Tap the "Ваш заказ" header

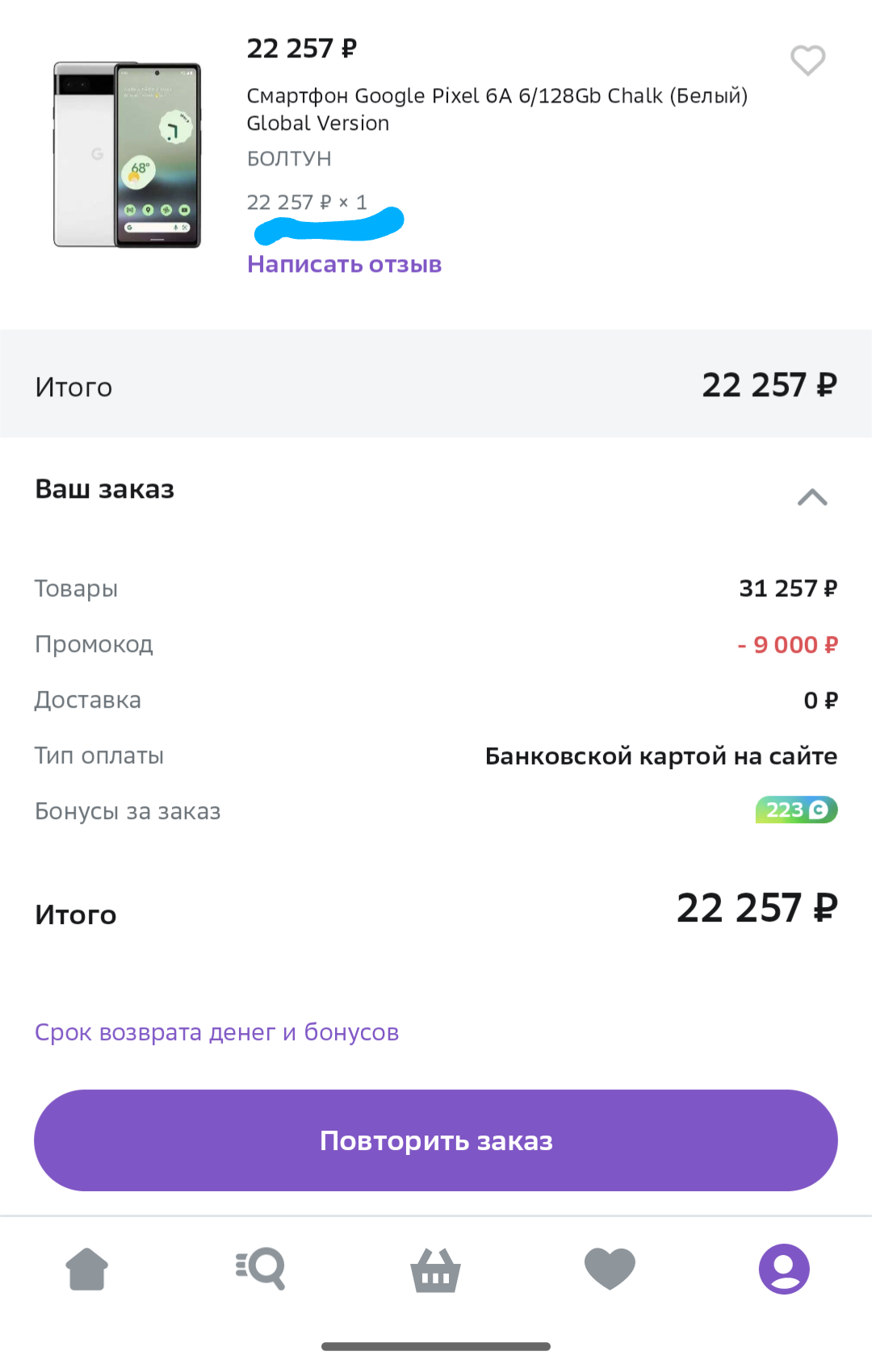[x=105, y=489]
